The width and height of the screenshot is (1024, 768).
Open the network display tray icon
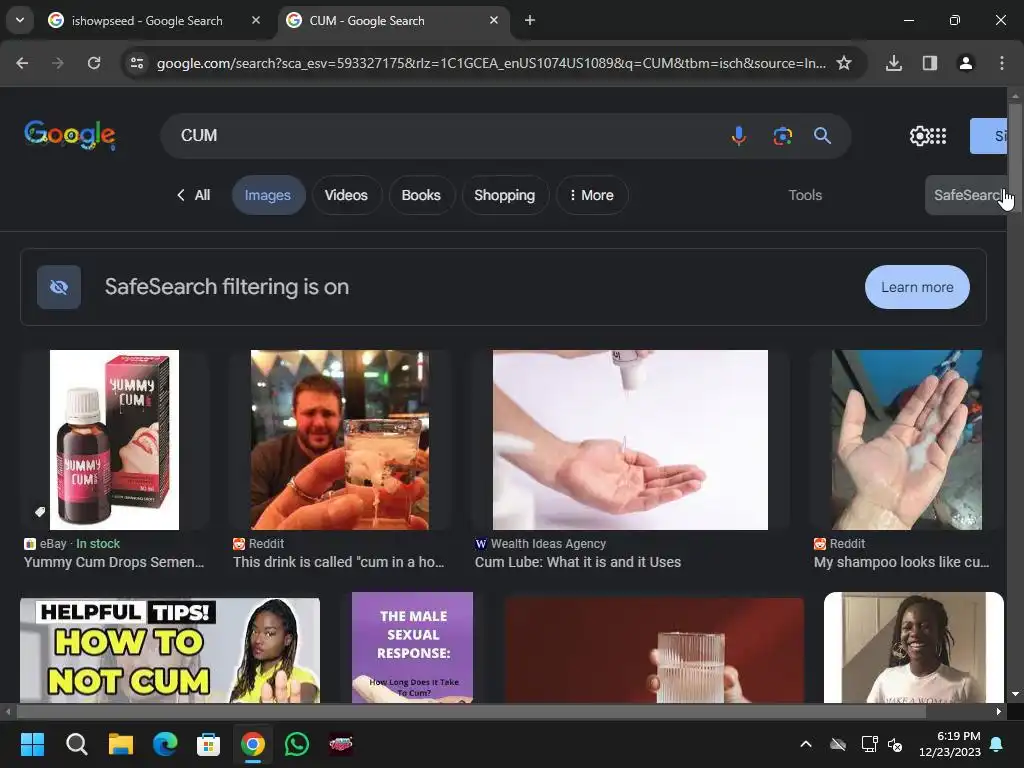pos(869,744)
